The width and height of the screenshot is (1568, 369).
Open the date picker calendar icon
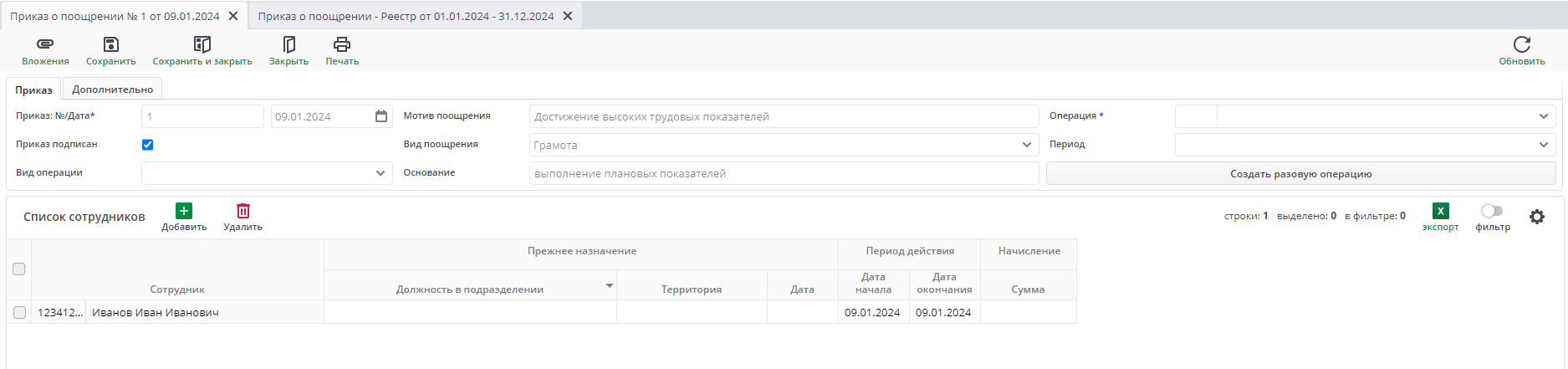[381, 116]
